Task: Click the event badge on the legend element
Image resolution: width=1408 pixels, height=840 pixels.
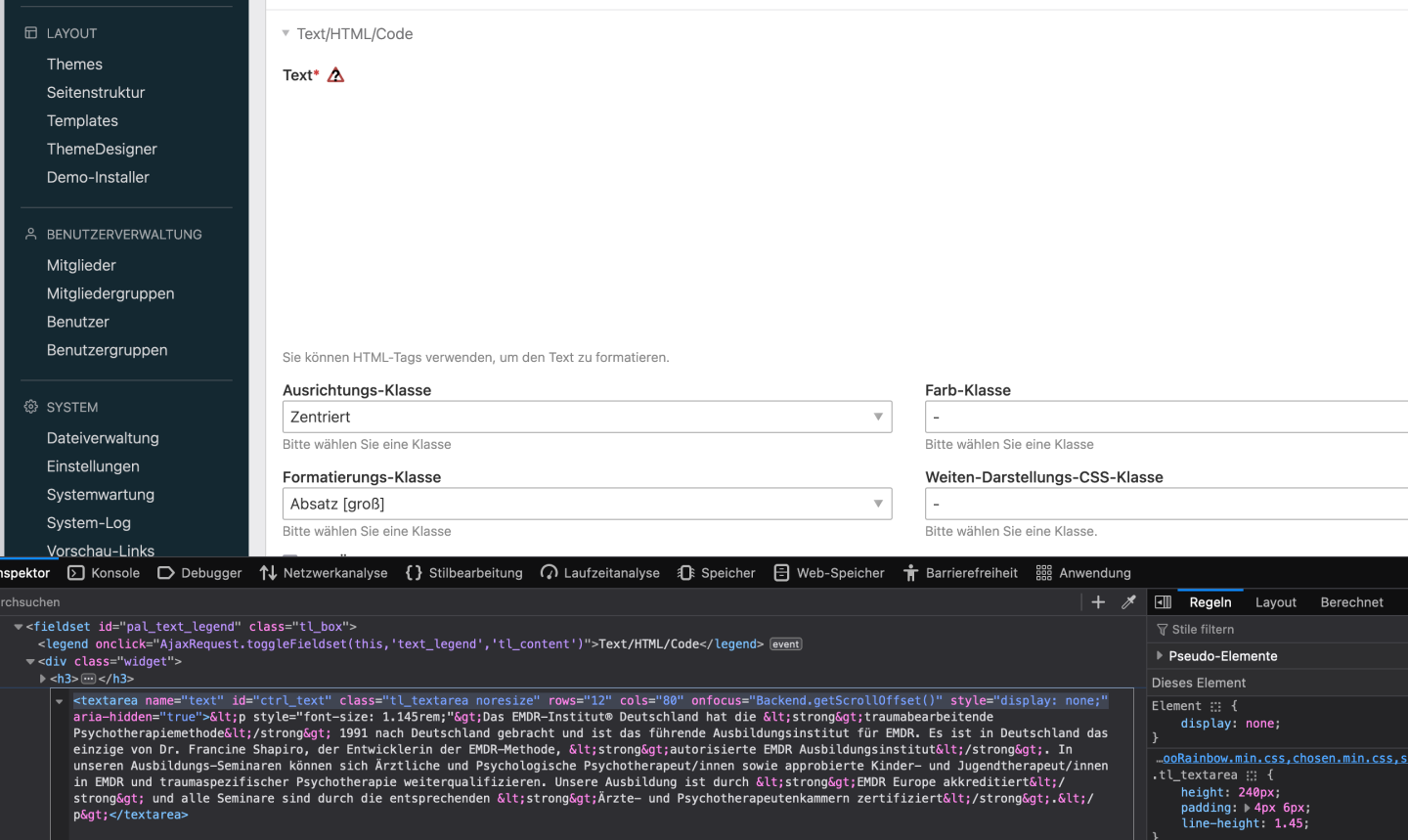Action: [785, 644]
